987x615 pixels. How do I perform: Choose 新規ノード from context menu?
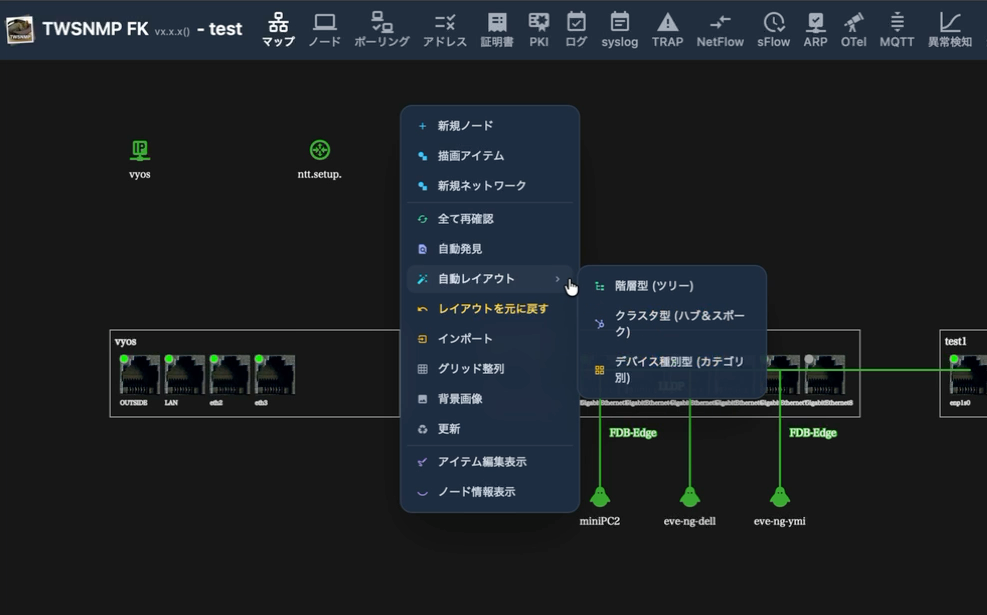click(x=490, y=126)
